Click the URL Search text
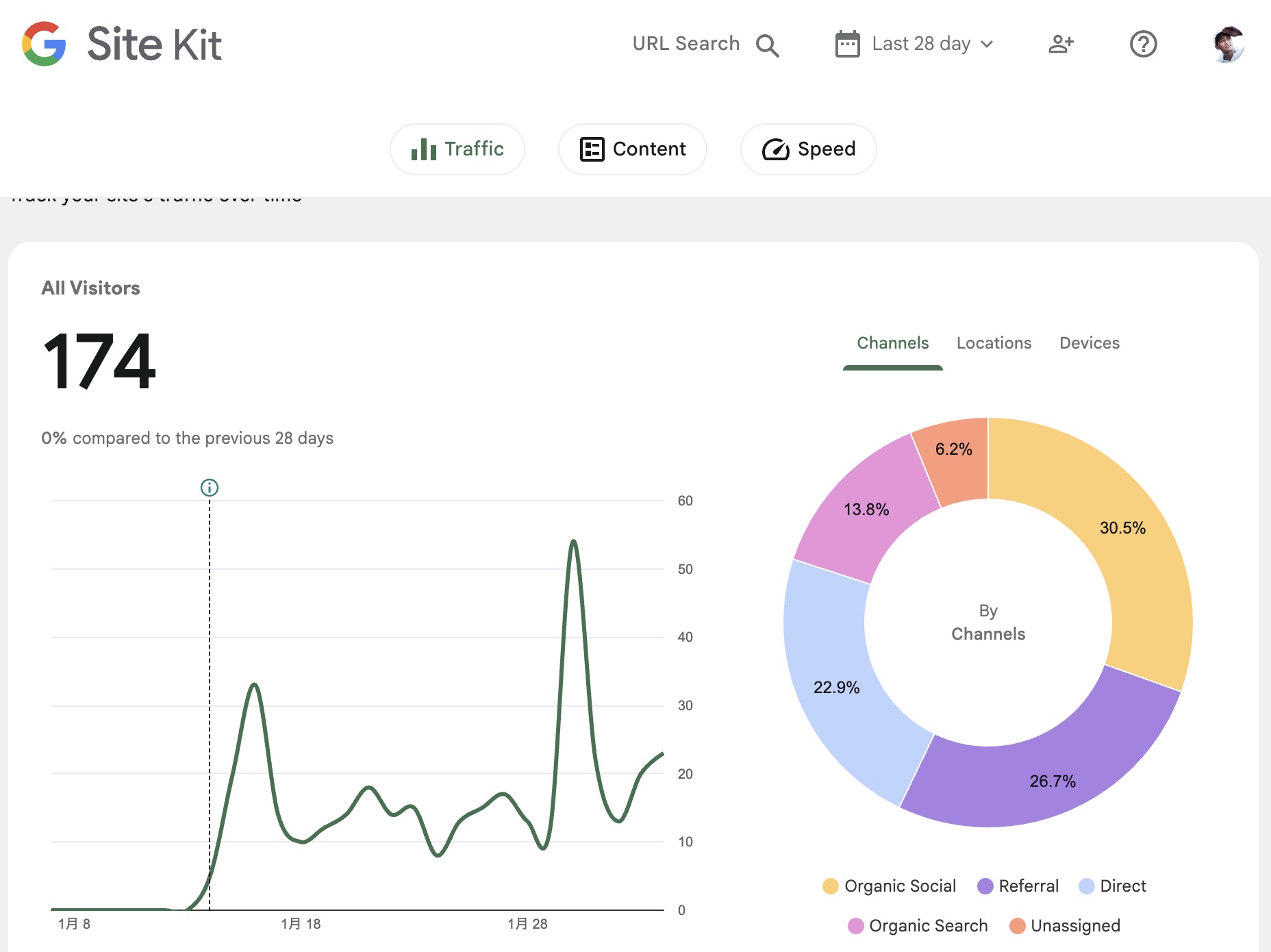 click(685, 44)
